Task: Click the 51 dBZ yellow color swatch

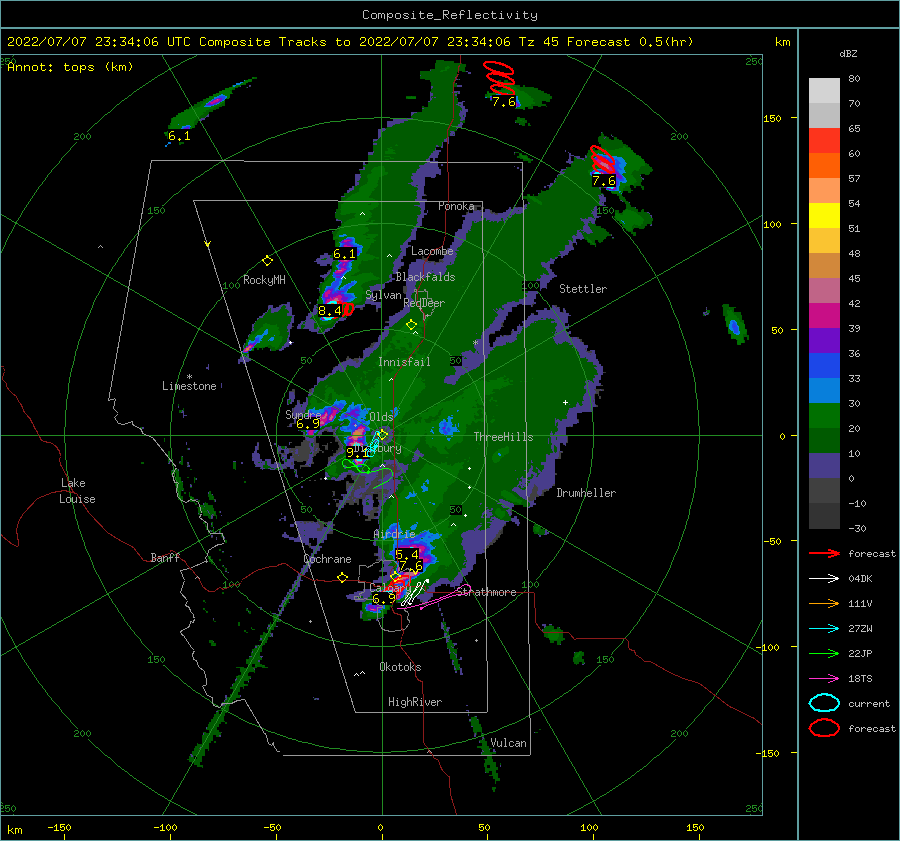Action: click(x=824, y=215)
